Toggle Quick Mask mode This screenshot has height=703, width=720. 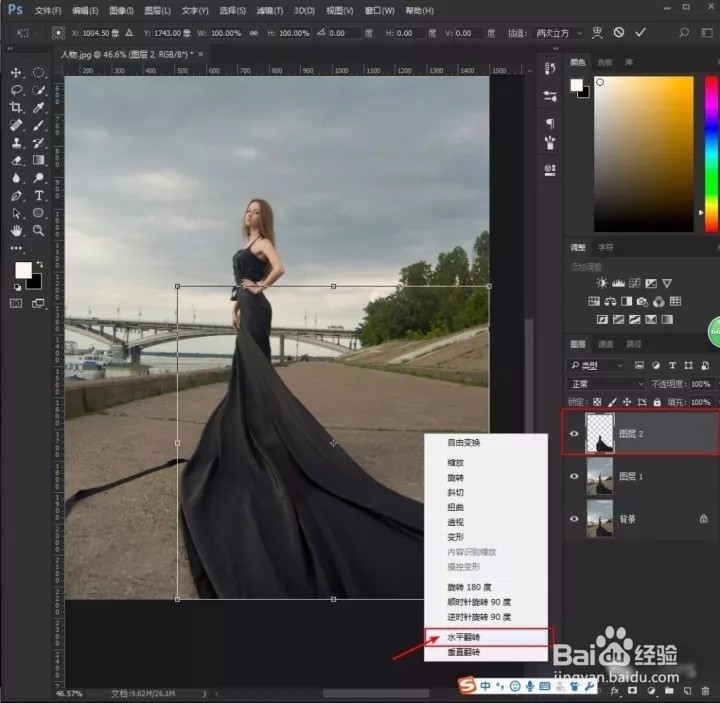point(16,304)
